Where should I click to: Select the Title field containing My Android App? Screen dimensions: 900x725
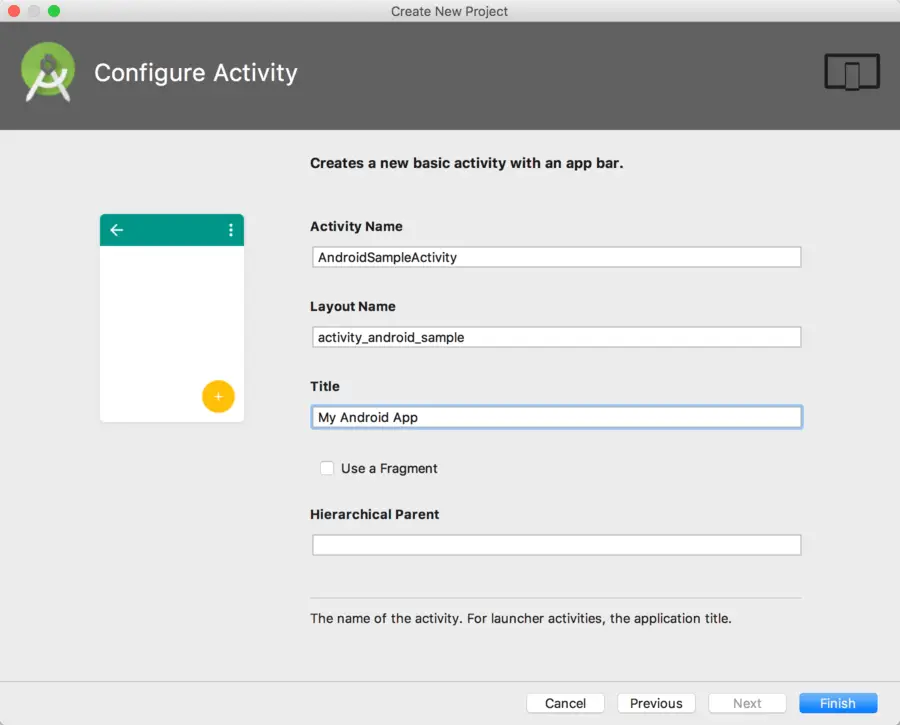pyautogui.click(x=556, y=417)
